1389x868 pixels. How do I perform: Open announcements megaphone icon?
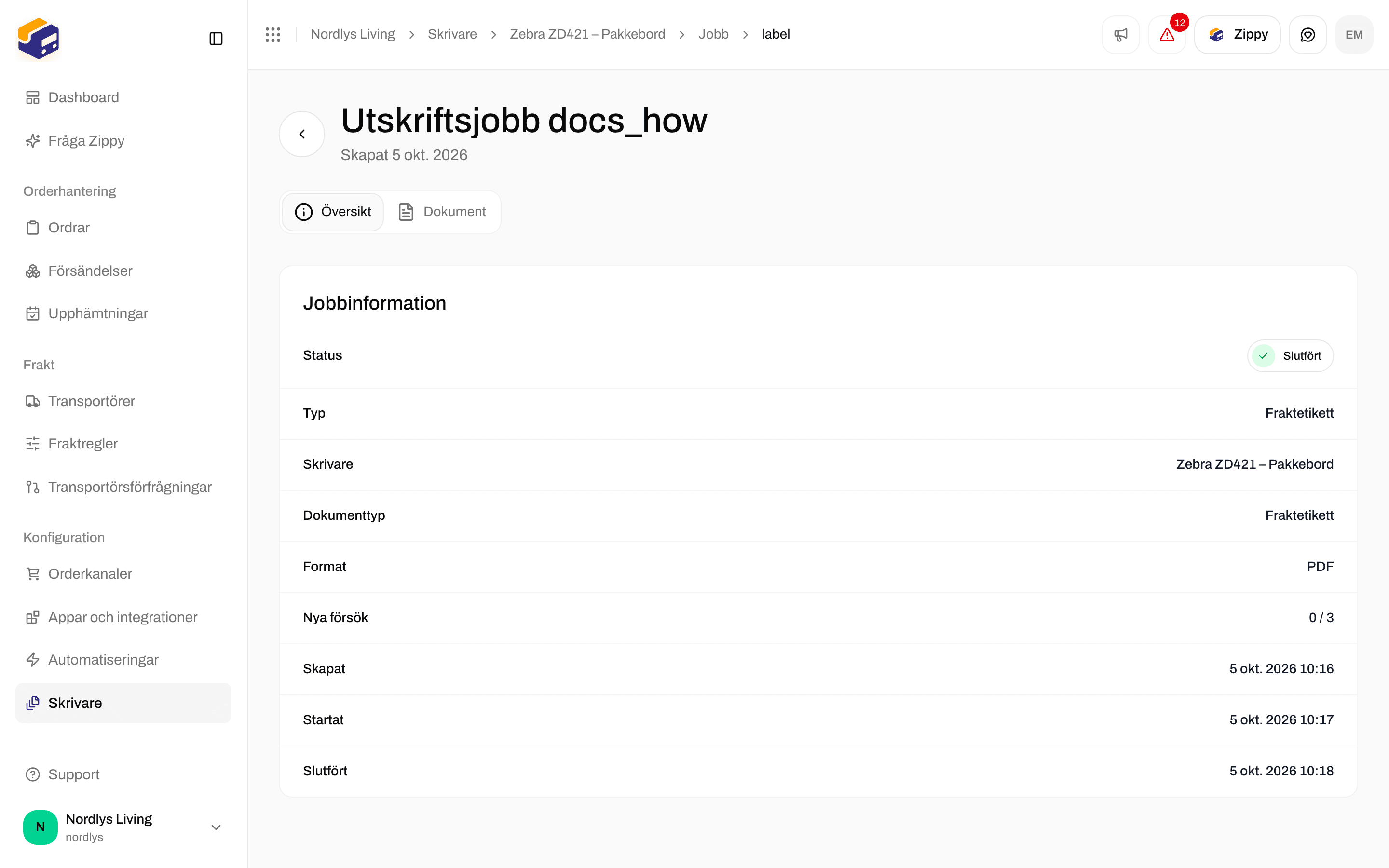click(1120, 34)
